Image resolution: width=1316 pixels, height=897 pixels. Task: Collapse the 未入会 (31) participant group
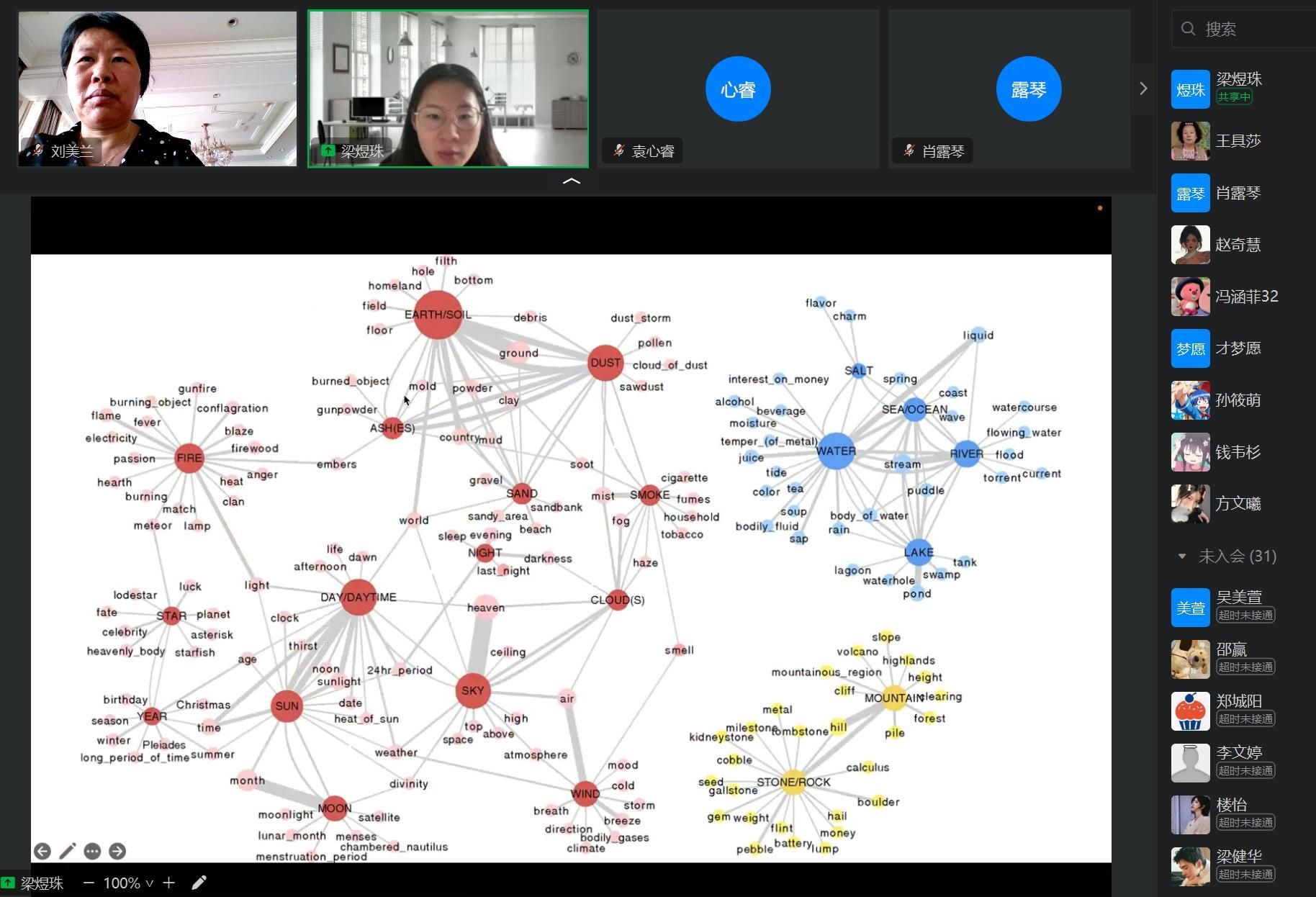(x=1181, y=556)
